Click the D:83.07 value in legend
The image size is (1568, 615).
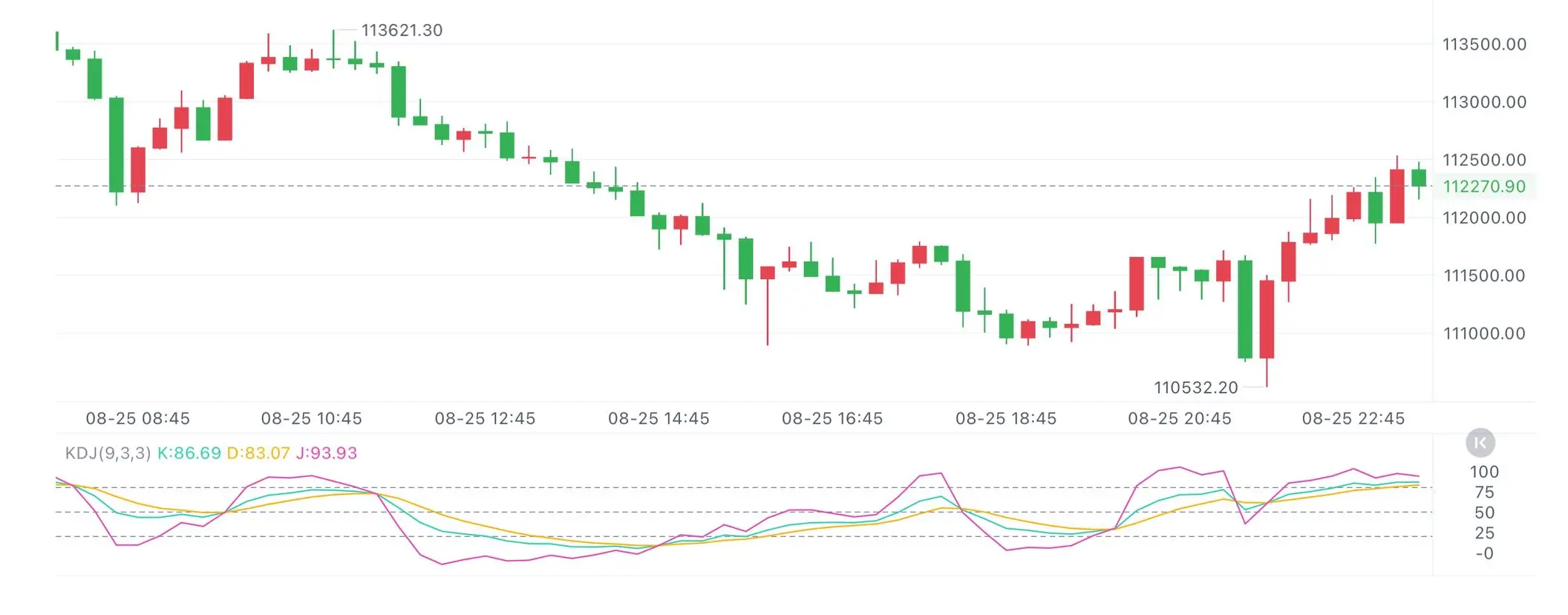(x=258, y=453)
